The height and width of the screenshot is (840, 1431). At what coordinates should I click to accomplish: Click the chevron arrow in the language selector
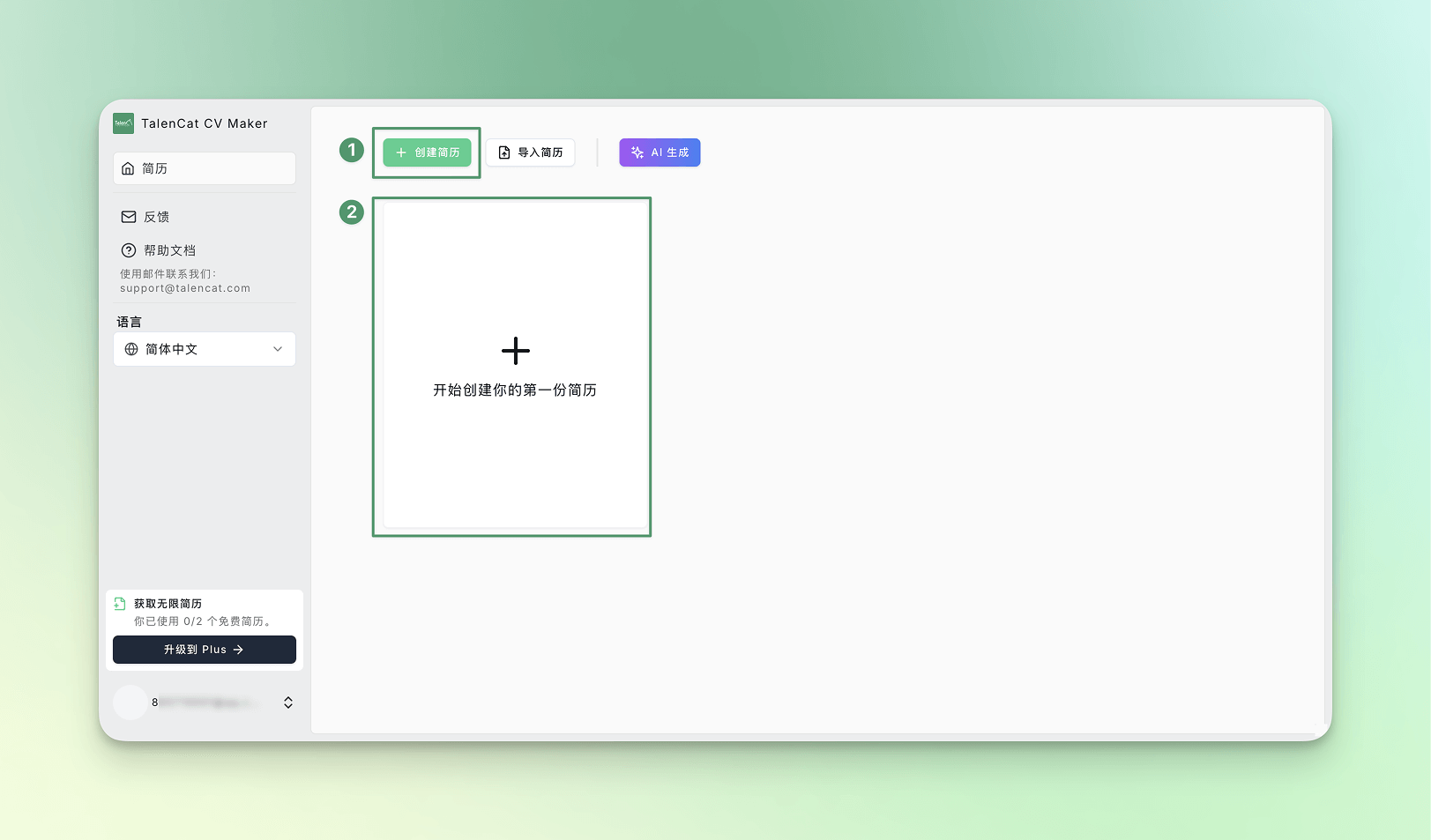(278, 349)
